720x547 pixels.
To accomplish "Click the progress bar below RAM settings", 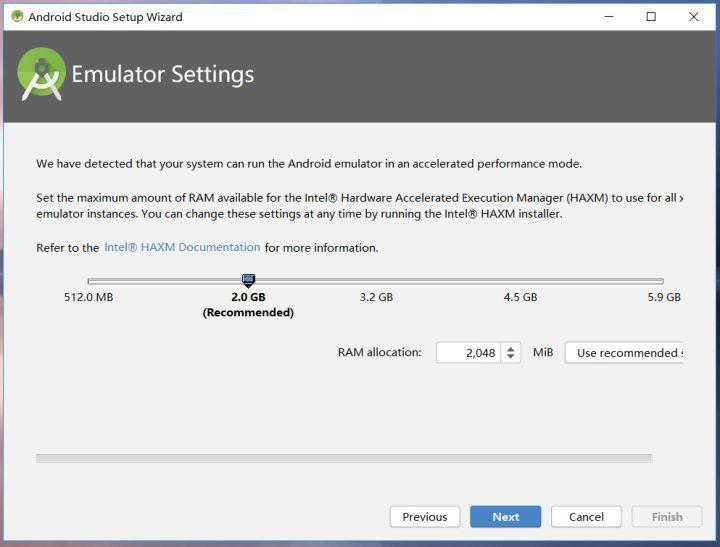I will [344, 458].
